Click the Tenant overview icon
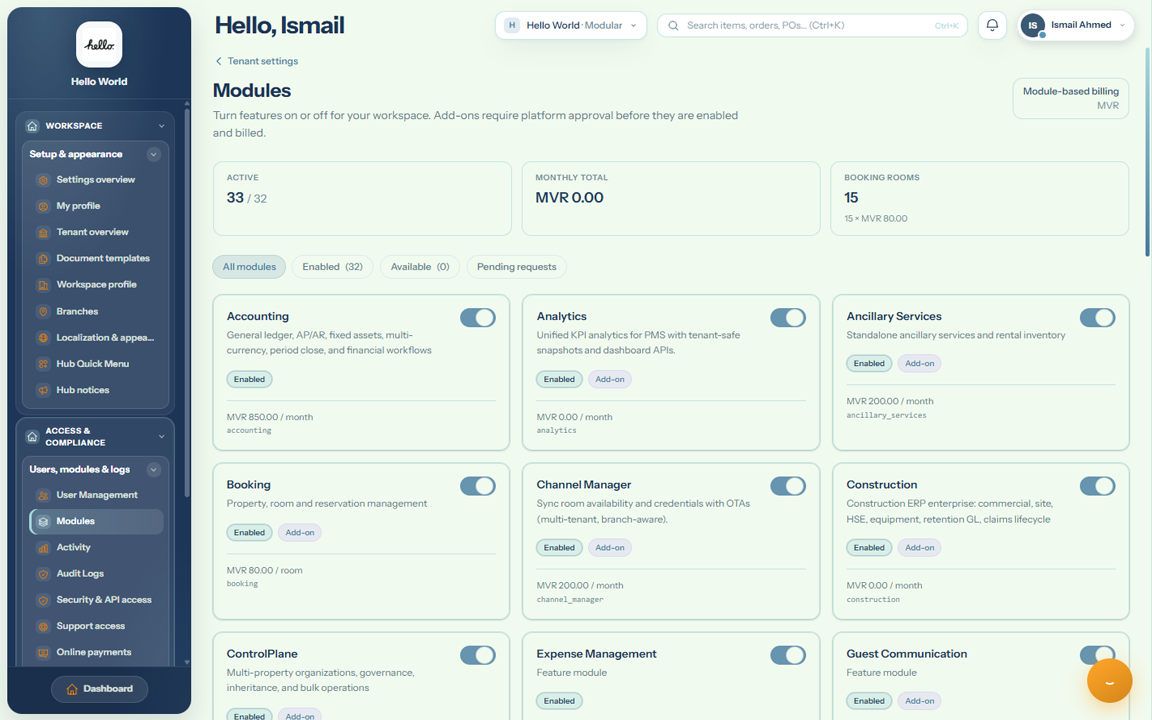This screenshot has height=720, width=1152. pyautogui.click(x=43, y=232)
